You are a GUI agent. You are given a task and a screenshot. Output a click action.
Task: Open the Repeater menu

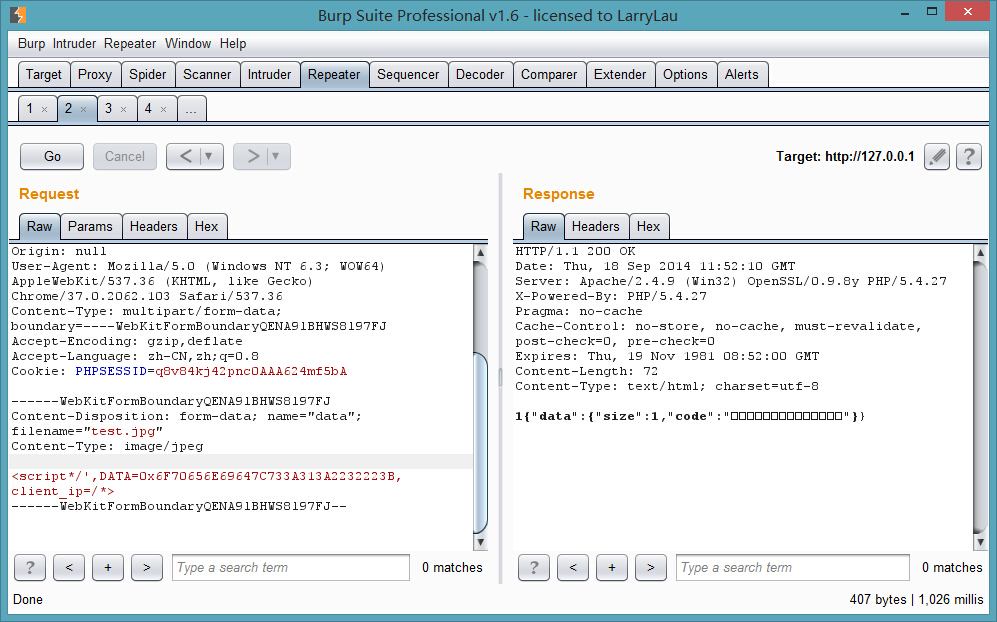click(130, 43)
